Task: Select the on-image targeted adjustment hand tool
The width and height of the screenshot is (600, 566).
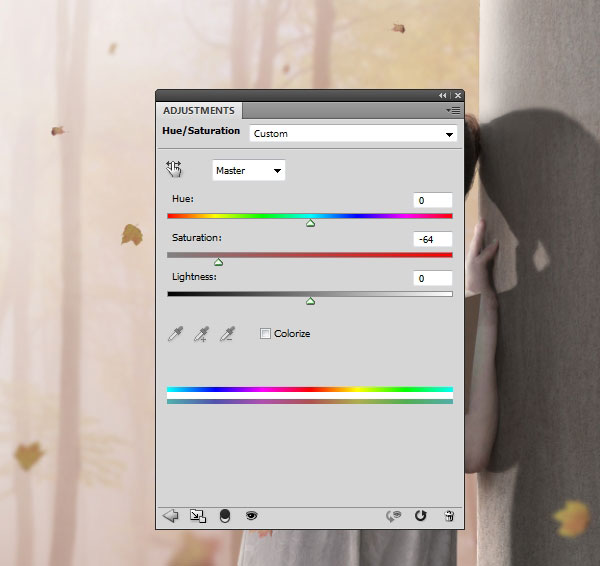Action: [x=174, y=169]
